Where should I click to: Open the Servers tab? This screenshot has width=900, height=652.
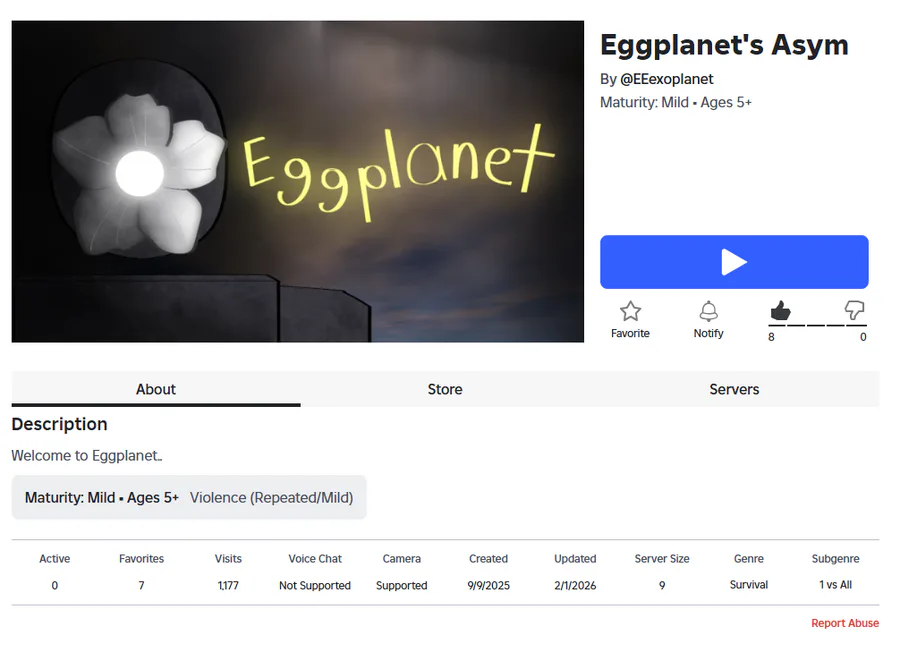[734, 389]
